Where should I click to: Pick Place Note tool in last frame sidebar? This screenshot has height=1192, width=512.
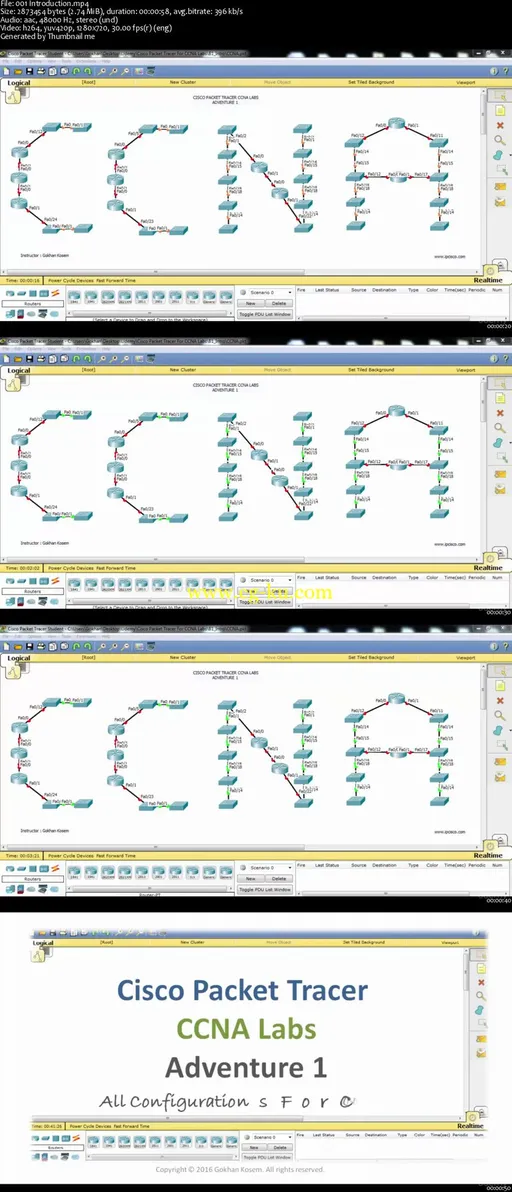[480, 968]
